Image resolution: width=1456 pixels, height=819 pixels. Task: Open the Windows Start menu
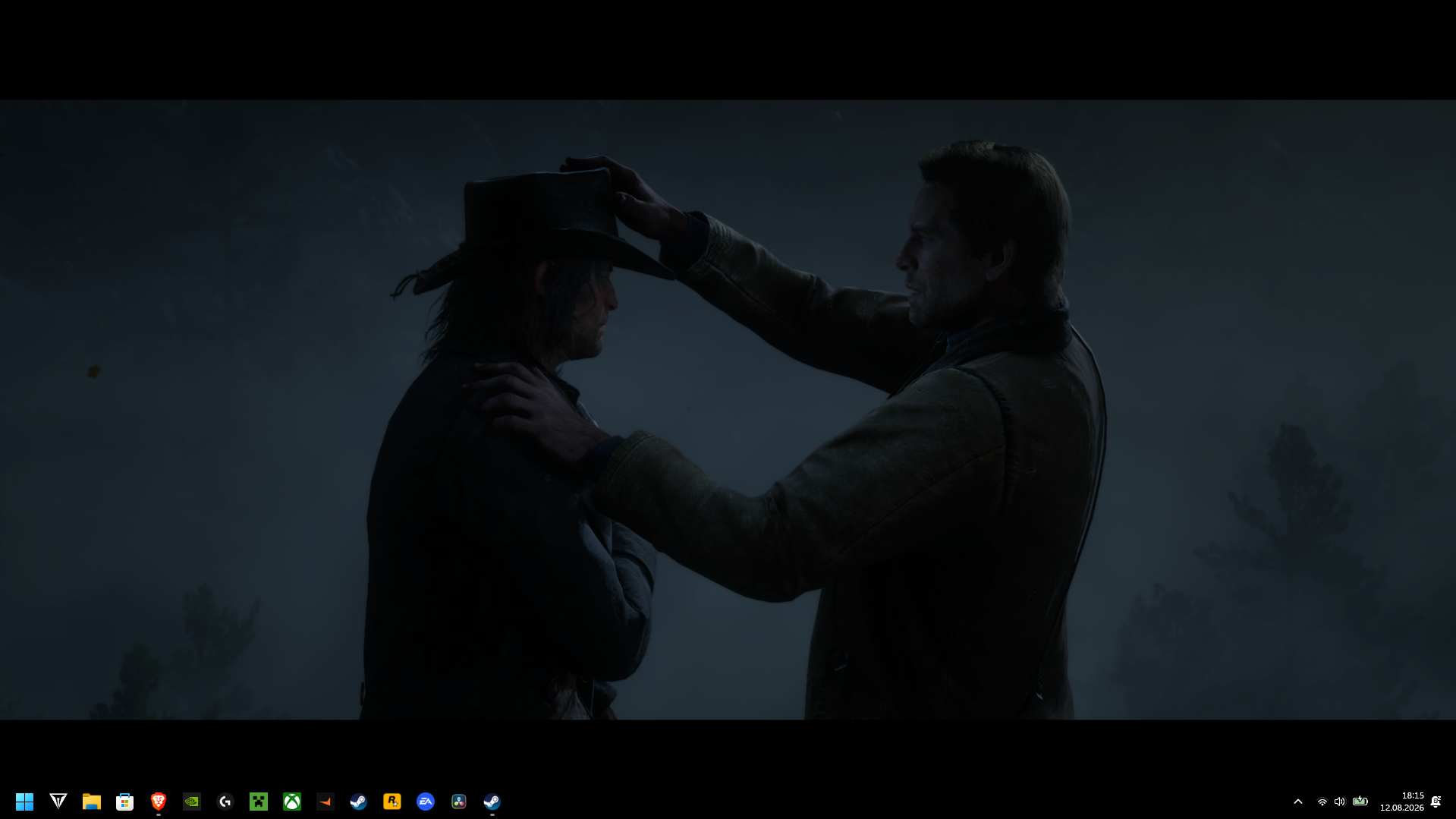click(x=25, y=802)
